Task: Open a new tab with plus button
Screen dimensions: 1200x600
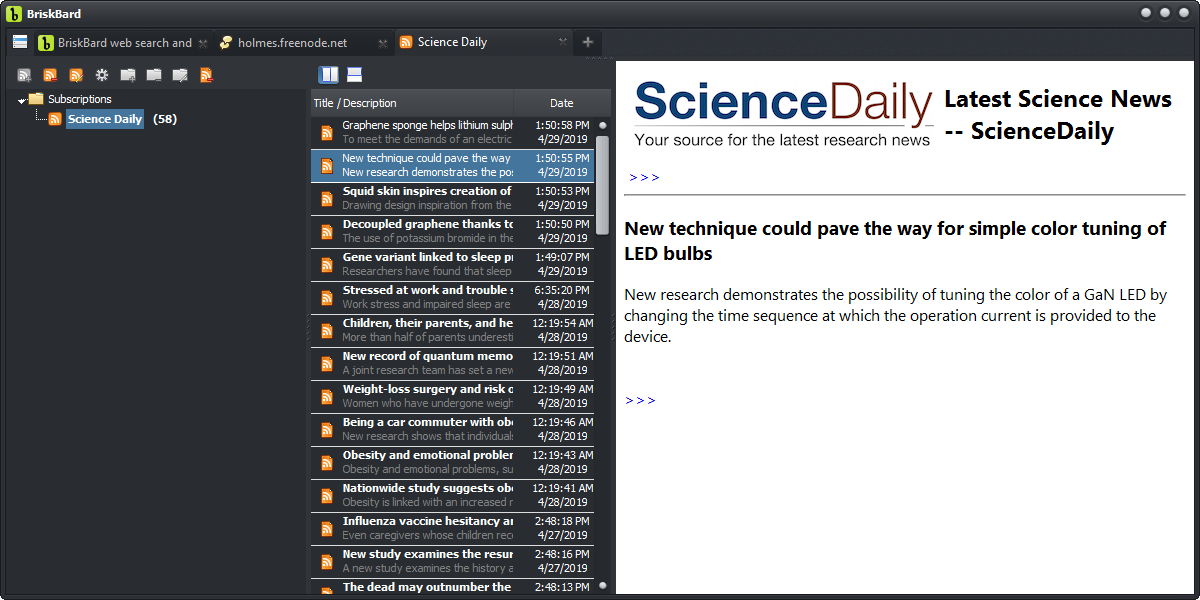Action: [x=588, y=42]
